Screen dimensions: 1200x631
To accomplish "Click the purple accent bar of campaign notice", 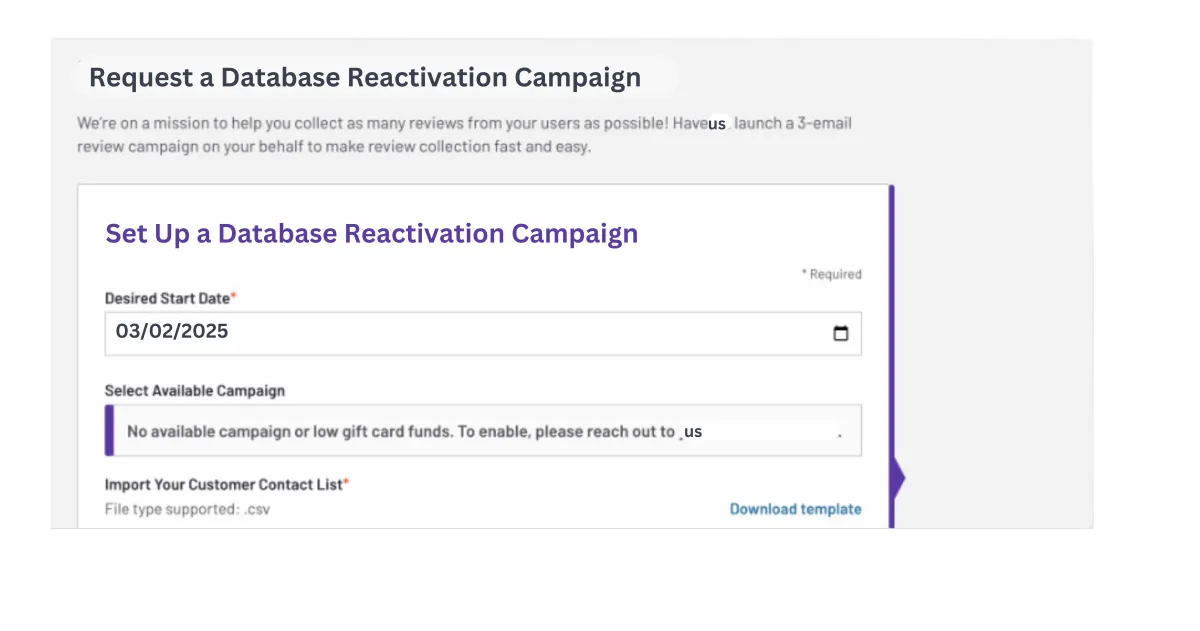I will 110,431.
